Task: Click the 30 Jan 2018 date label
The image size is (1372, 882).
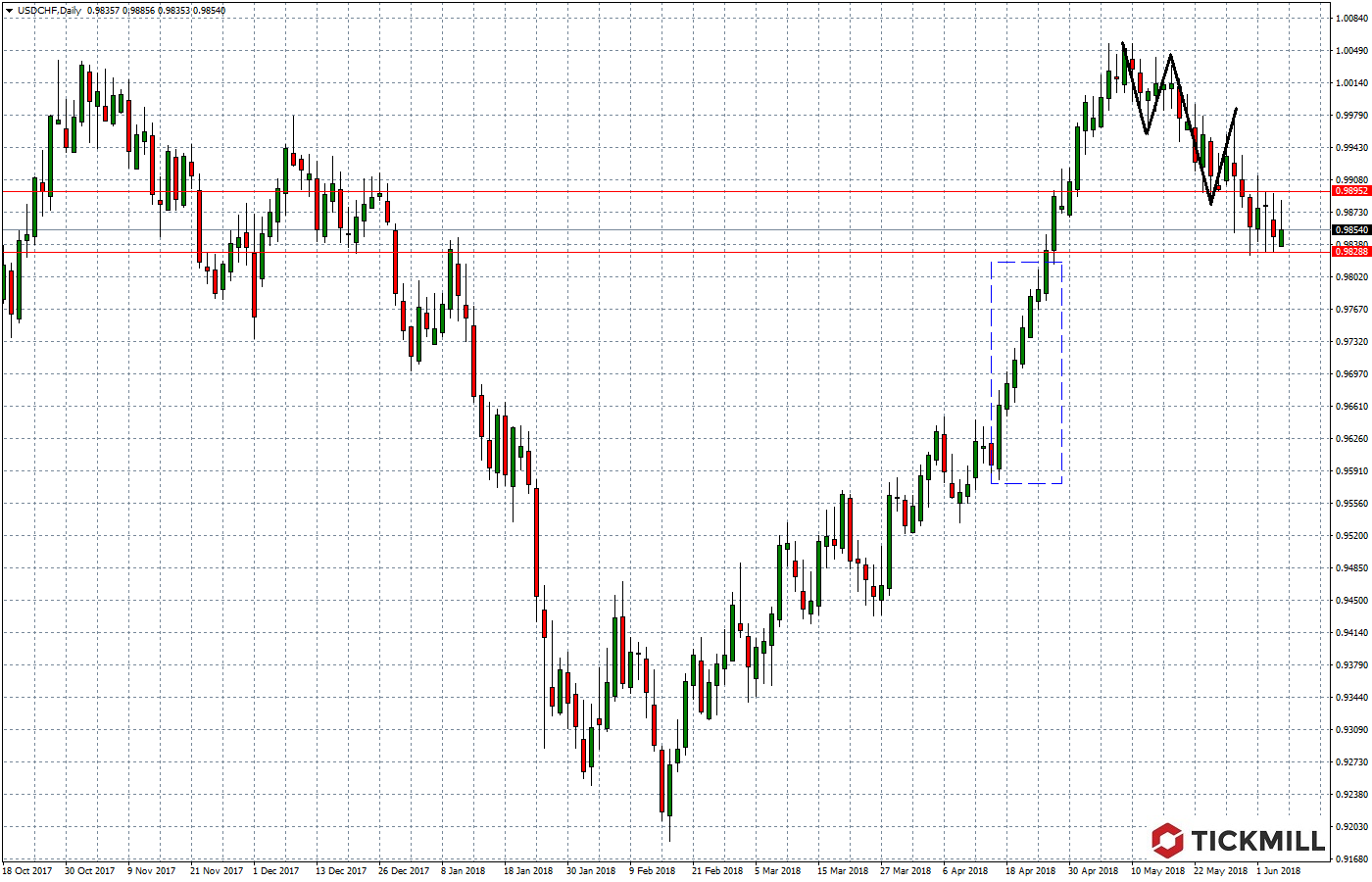Action: 592,870
